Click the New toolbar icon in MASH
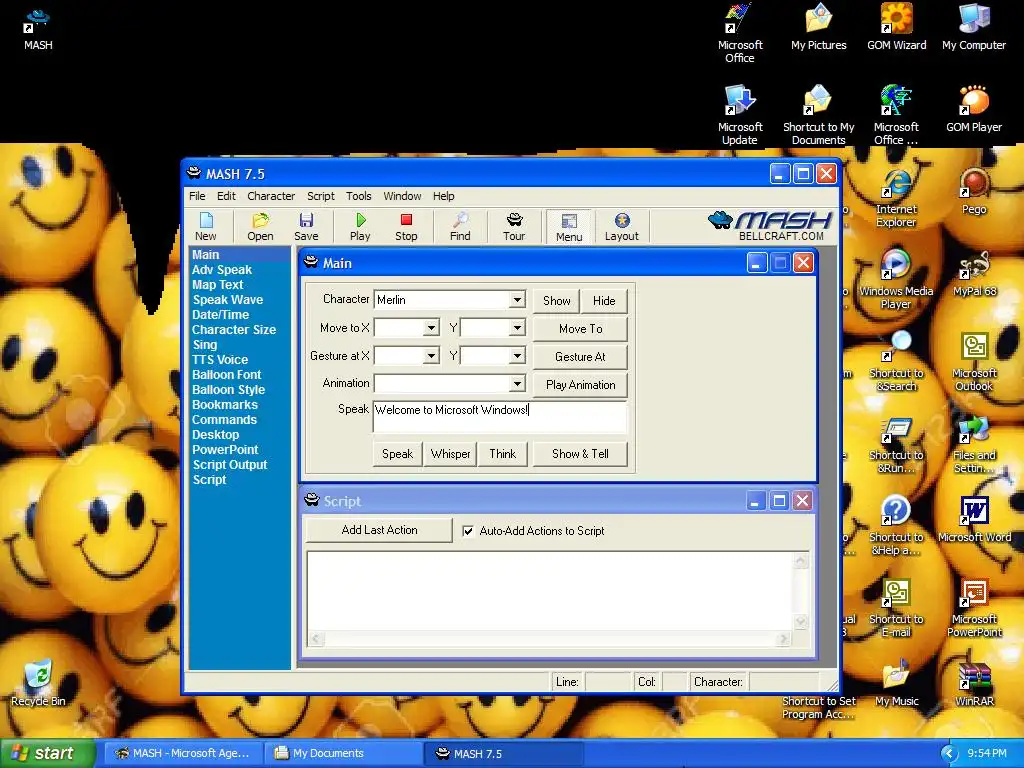 [205, 227]
